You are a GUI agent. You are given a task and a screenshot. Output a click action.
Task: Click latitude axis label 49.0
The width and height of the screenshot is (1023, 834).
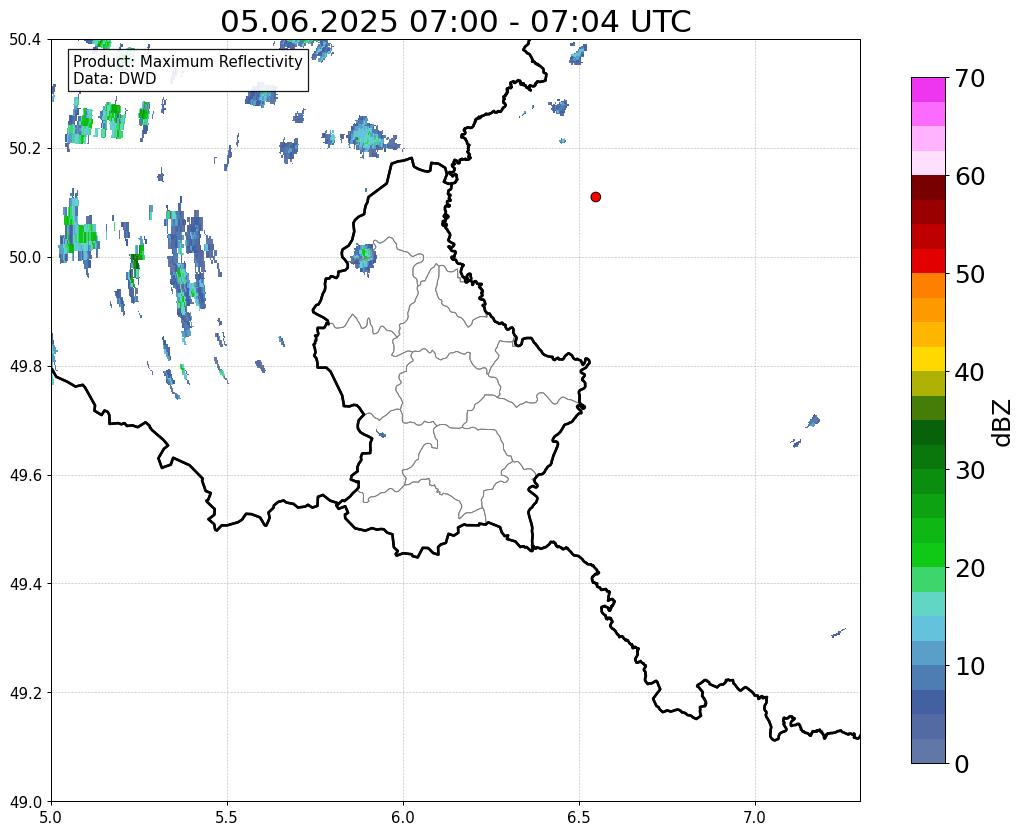[x=25, y=802]
